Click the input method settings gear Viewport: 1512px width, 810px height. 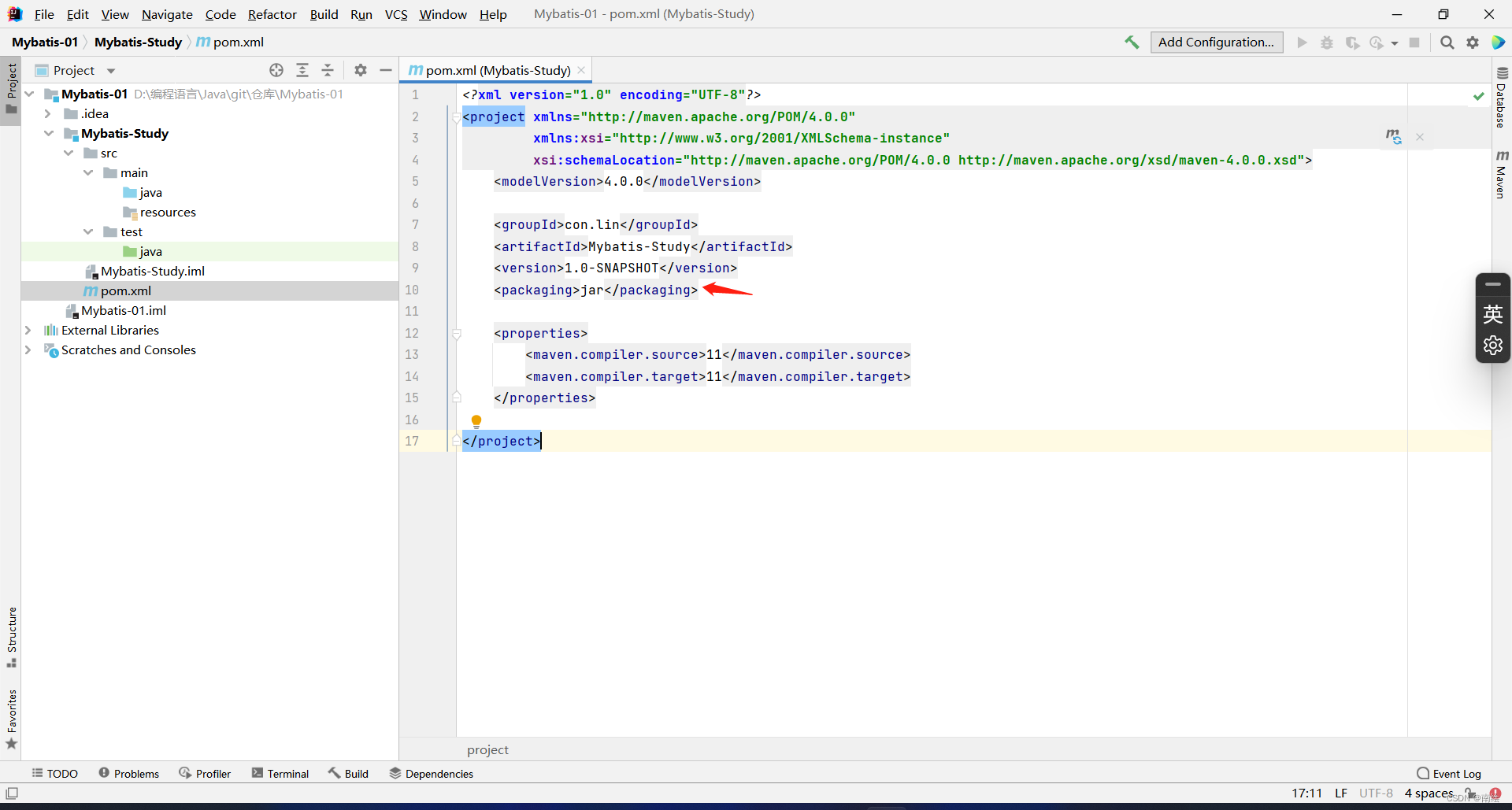1492,346
